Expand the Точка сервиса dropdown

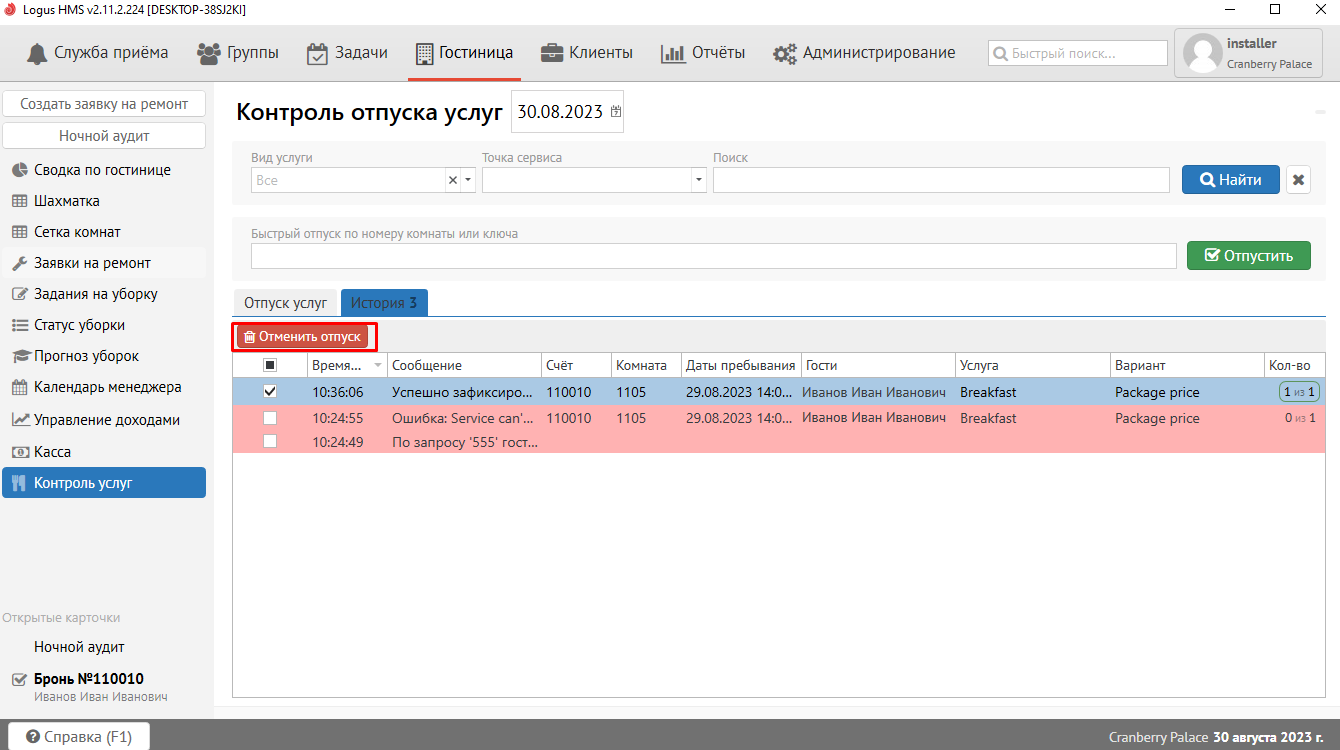[x=698, y=180]
